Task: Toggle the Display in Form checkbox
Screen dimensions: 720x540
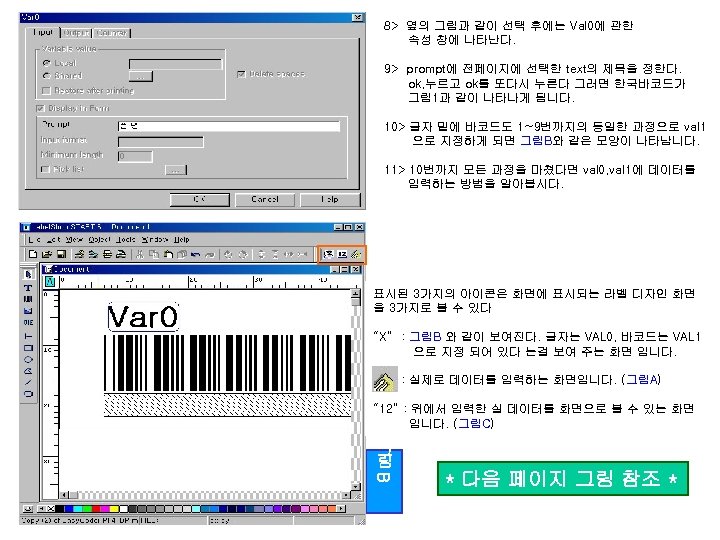Action: coord(41,108)
